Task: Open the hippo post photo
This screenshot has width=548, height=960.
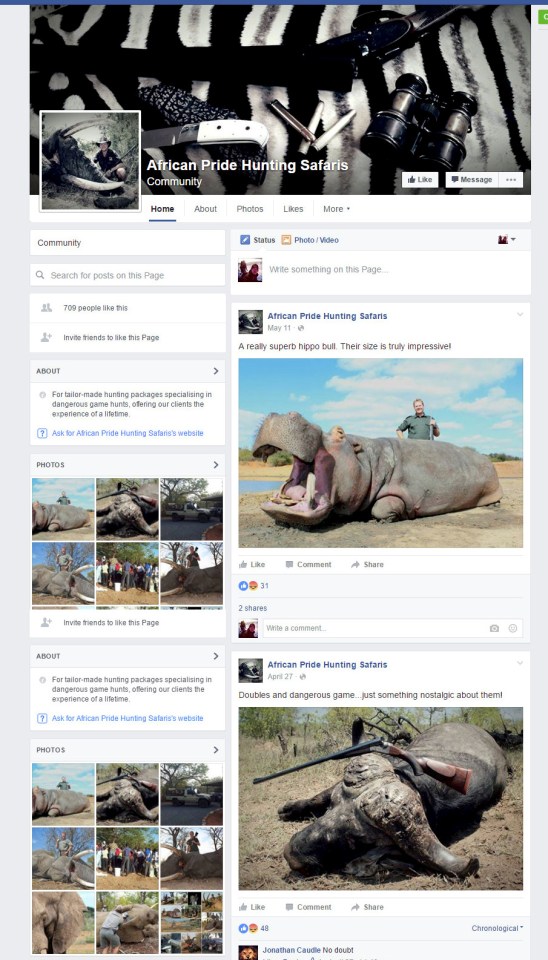Action: [380, 453]
